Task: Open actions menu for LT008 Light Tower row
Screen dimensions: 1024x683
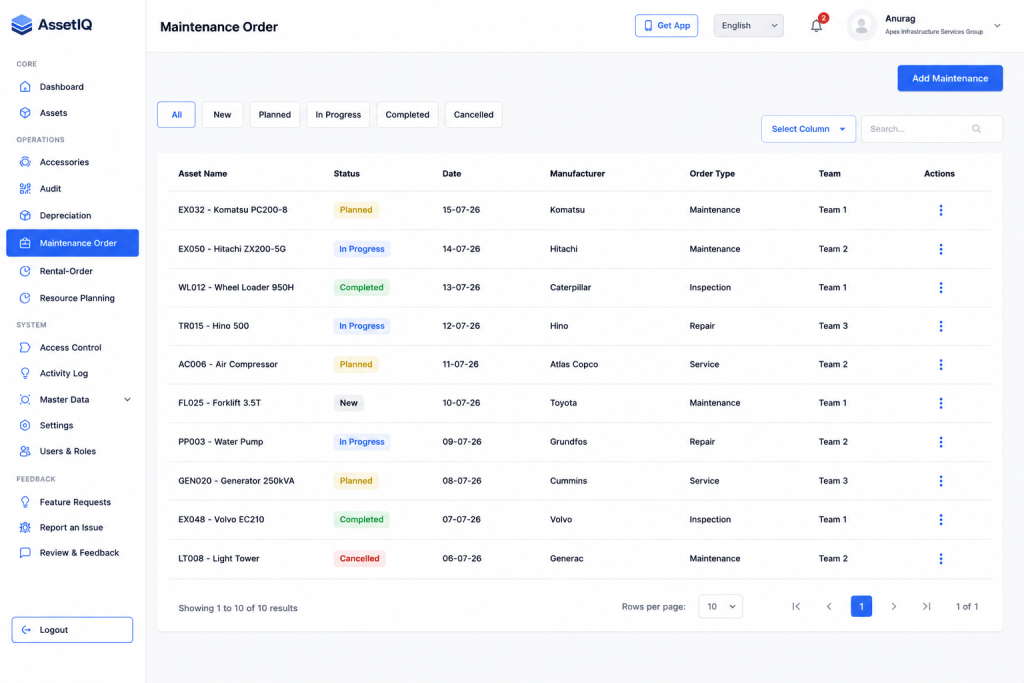Action: click(940, 559)
